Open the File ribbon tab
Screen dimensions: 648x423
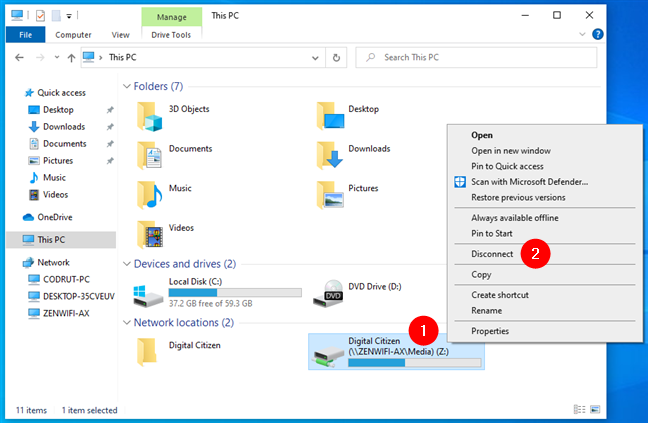point(25,35)
